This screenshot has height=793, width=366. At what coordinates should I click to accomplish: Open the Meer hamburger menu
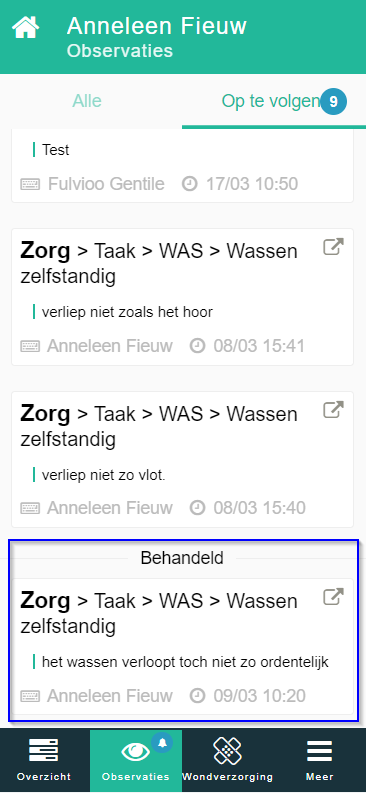click(x=319, y=751)
